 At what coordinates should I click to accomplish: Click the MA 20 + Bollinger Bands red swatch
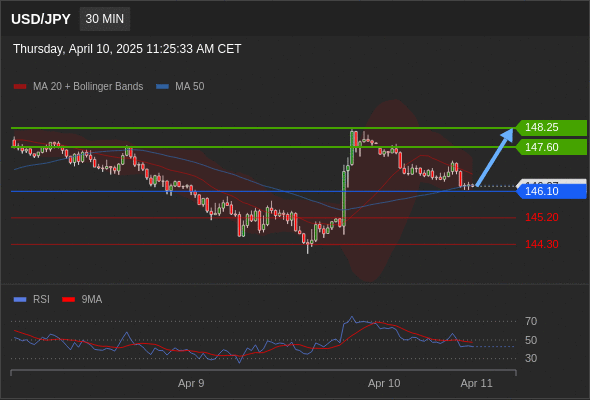(20, 87)
